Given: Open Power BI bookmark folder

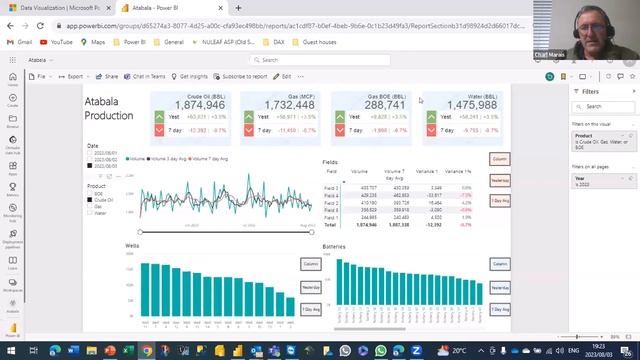Looking at the screenshot, I should (129, 42).
